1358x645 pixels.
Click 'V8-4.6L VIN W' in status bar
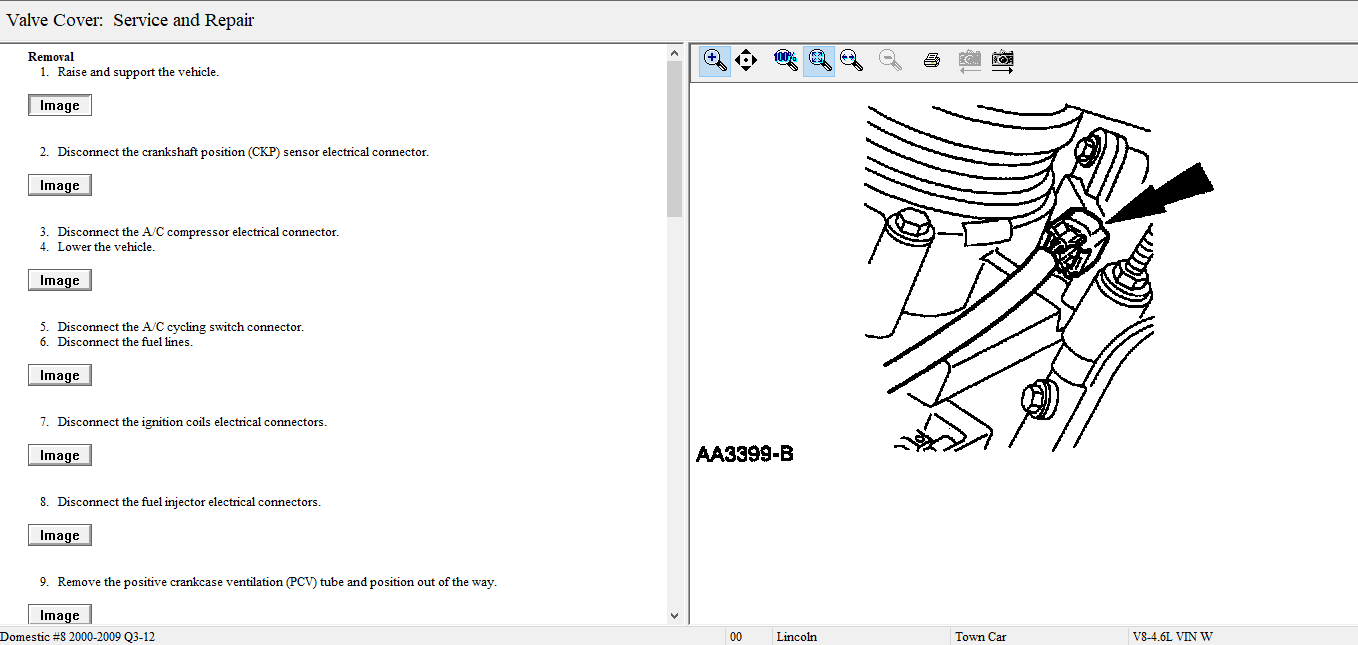coord(1172,637)
